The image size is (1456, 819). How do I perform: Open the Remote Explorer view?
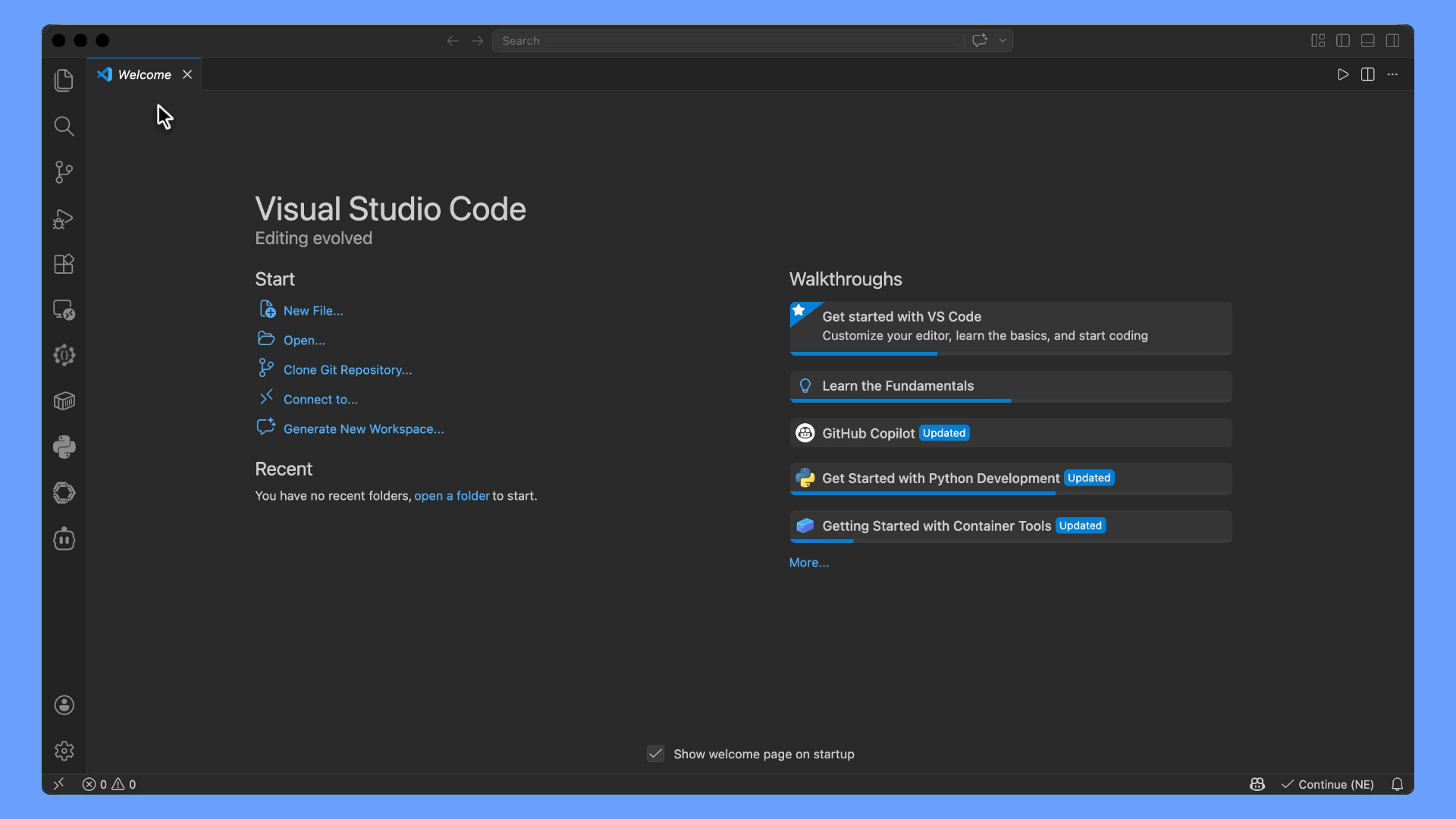64,309
